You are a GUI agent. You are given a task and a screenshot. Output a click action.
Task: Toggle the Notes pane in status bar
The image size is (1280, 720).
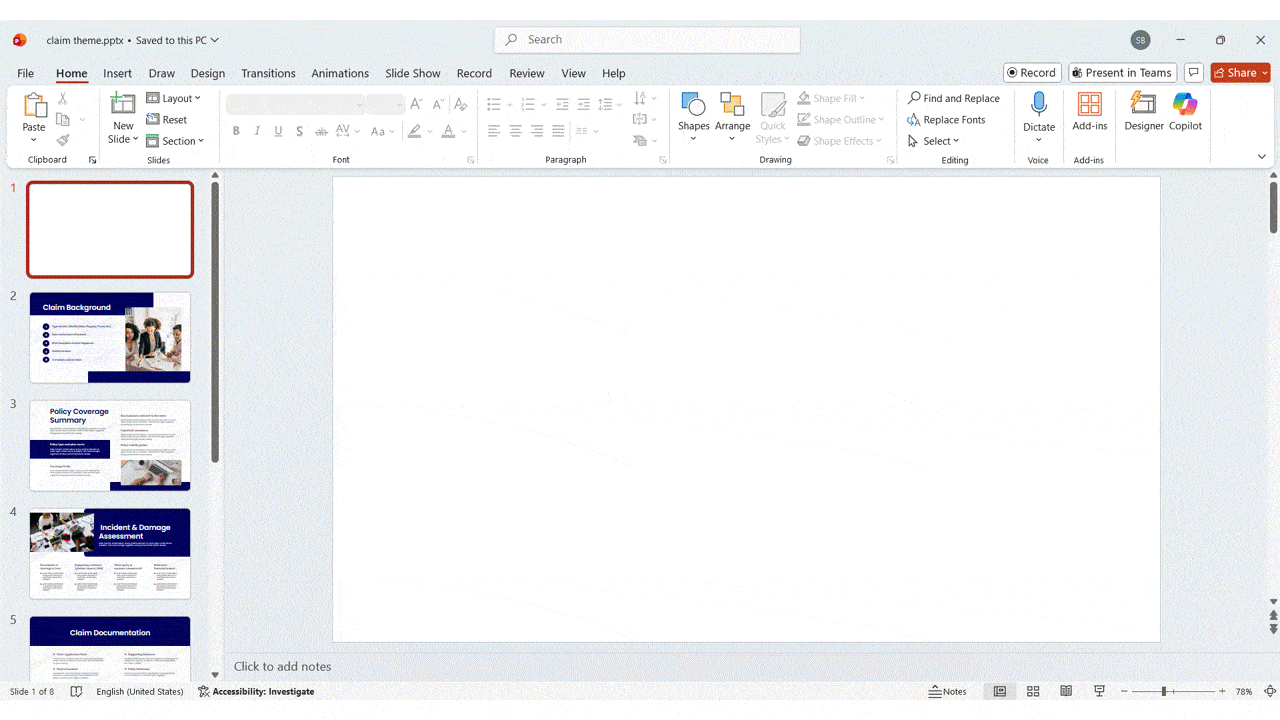pos(947,691)
